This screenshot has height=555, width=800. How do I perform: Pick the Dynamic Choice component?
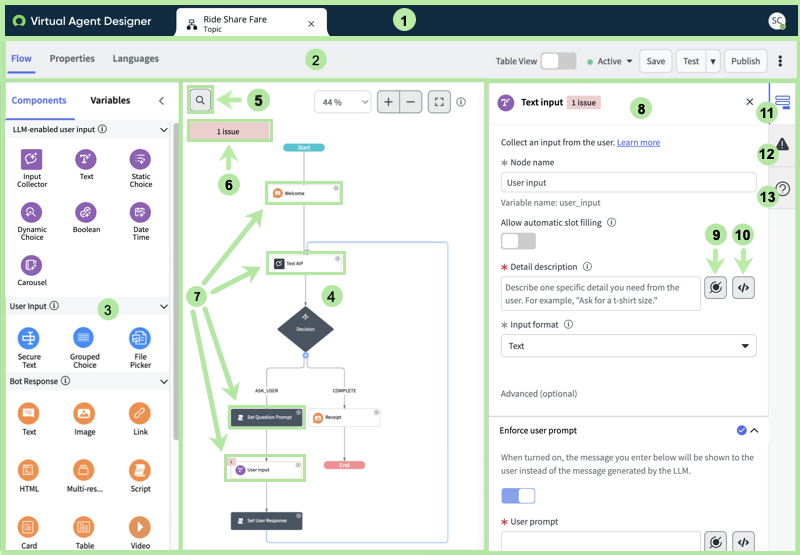click(x=31, y=212)
